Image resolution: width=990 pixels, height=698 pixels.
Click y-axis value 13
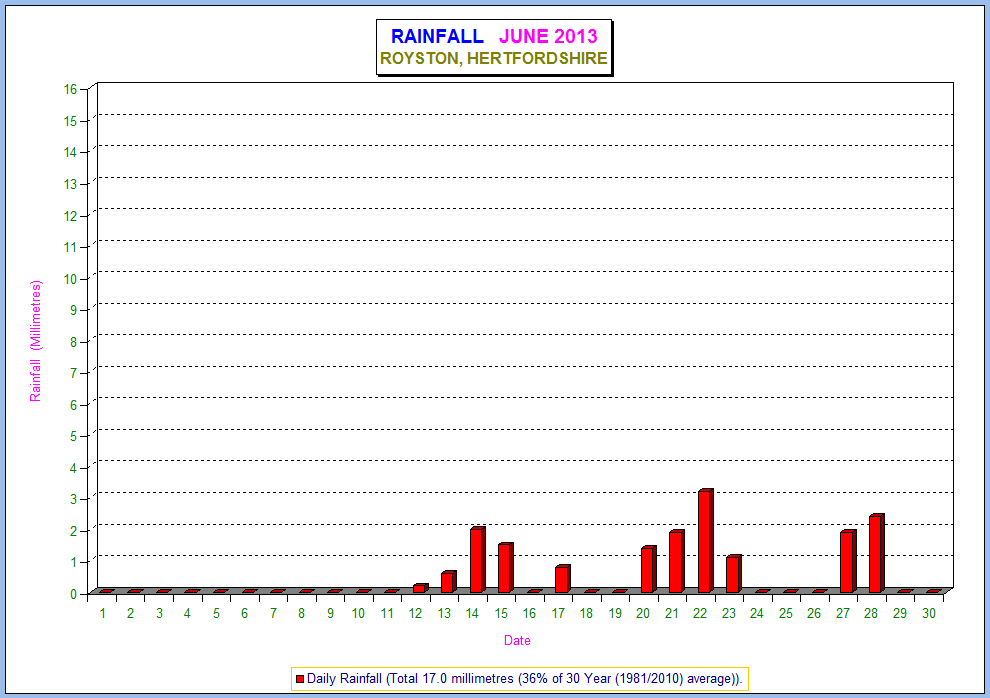[x=70, y=184]
